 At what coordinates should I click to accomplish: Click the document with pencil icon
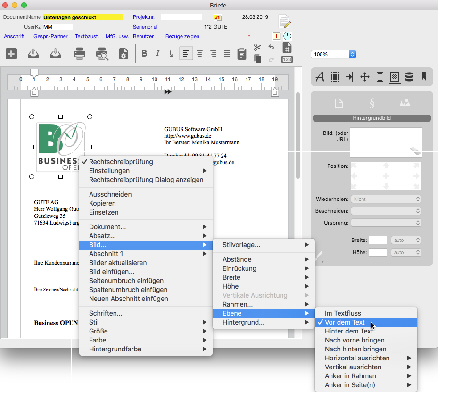(285, 21)
